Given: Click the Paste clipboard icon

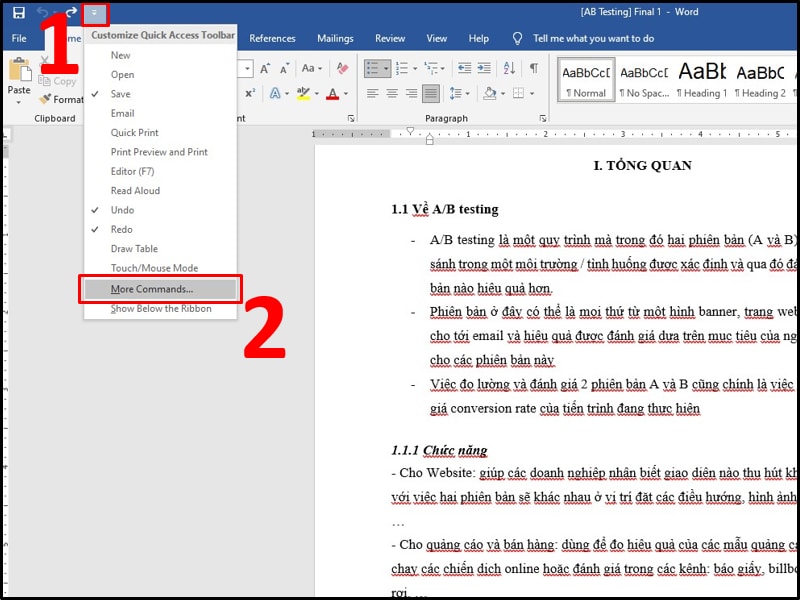Looking at the screenshot, I should tap(20, 70).
